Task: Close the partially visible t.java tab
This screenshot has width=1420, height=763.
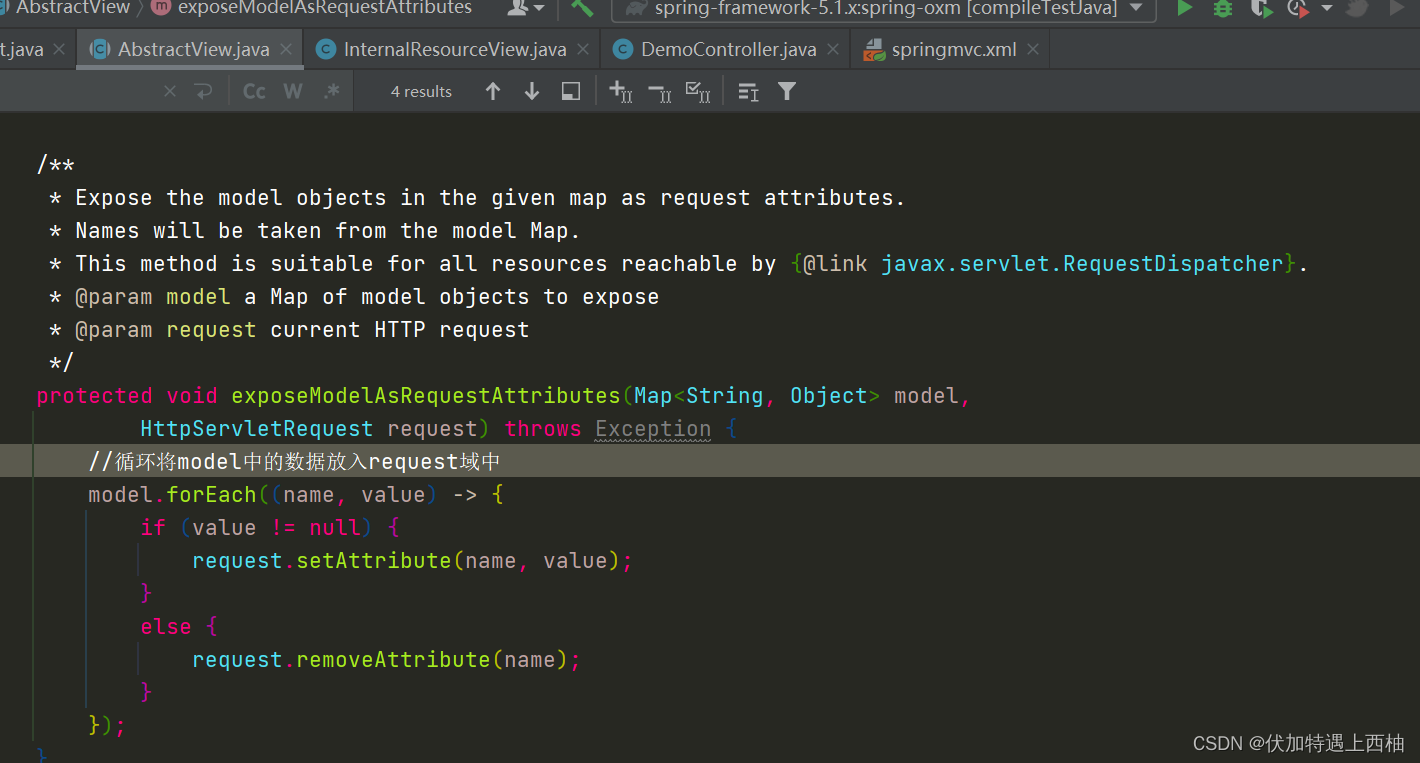Action: [59, 49]
